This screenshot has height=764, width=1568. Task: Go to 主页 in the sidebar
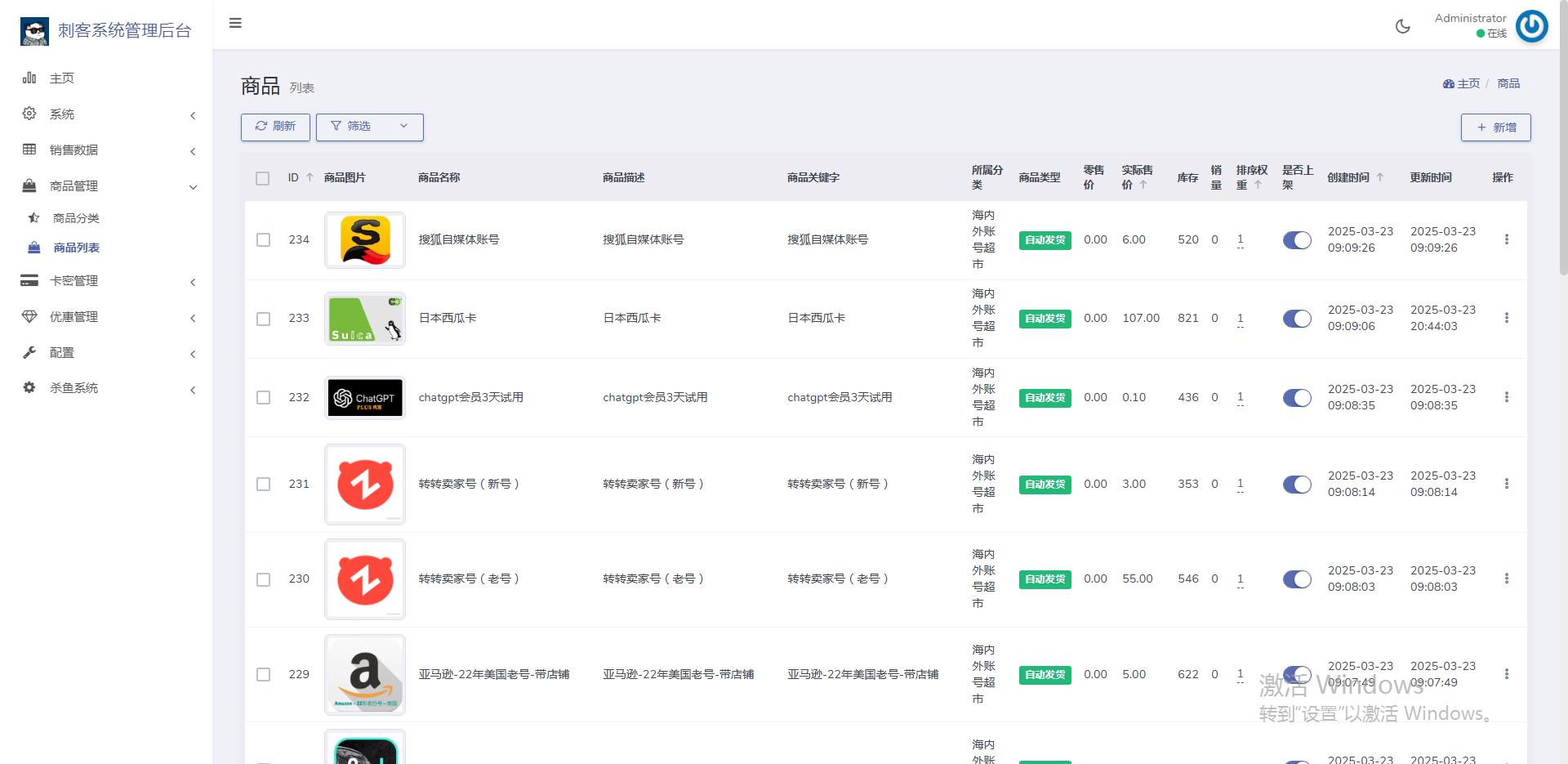[62, 78]
